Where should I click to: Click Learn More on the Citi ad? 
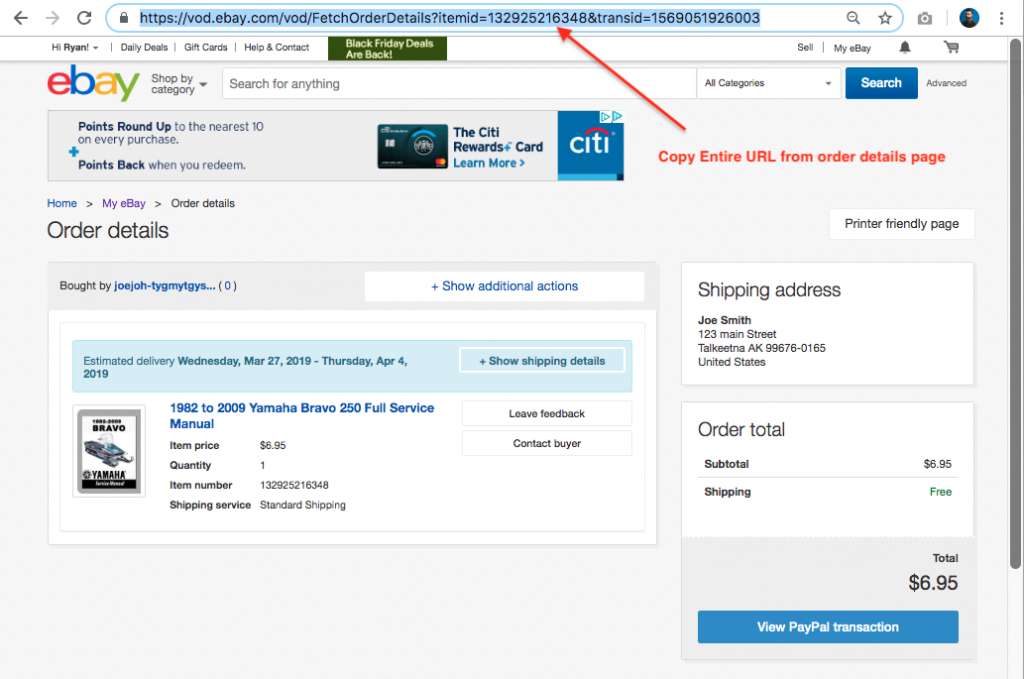click(488, 163)
